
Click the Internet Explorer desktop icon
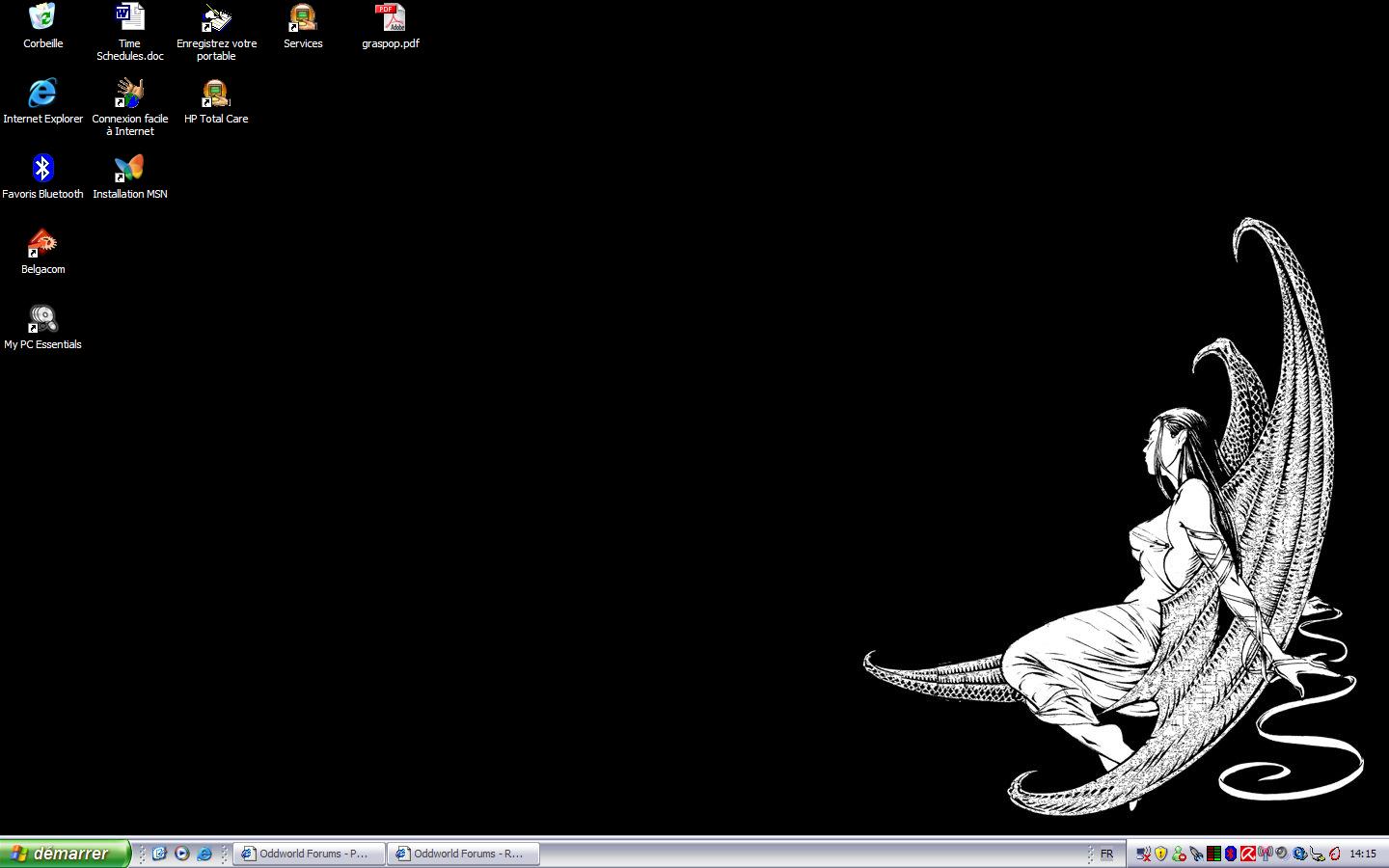pos(42,94)
